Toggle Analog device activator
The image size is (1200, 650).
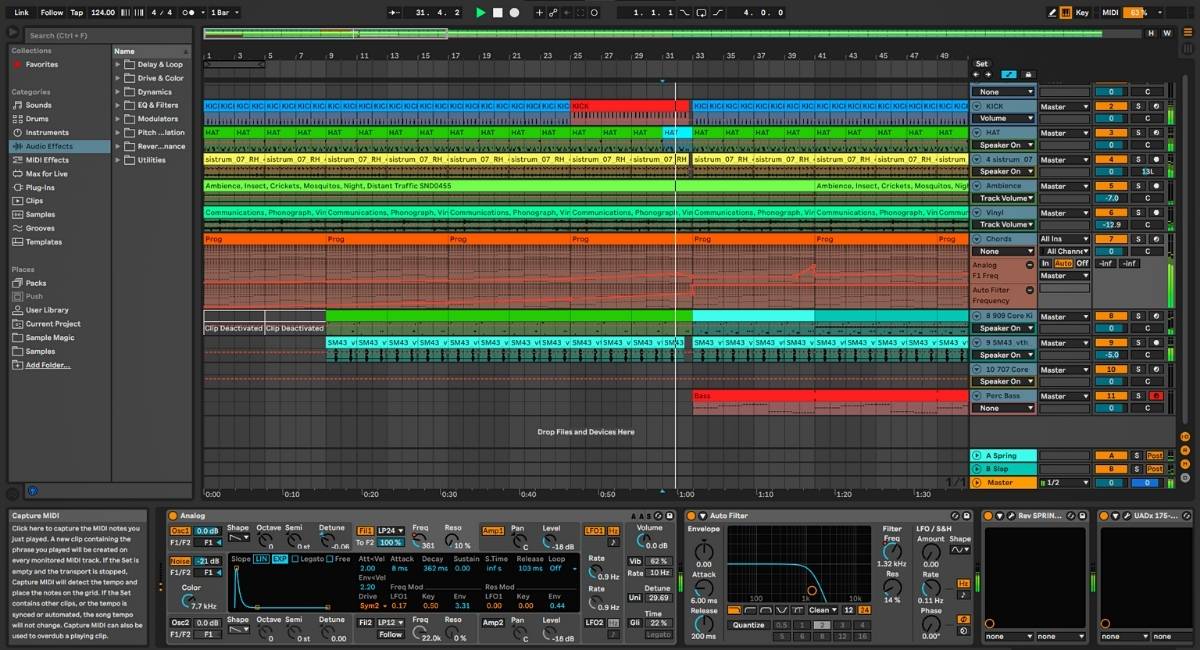tap(171, 516)
